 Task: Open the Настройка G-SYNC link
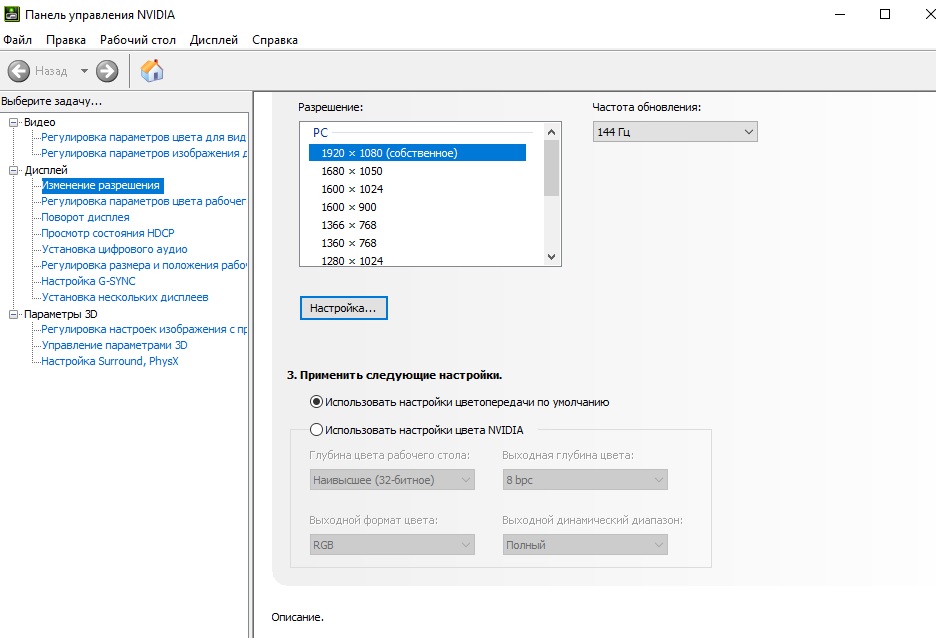tap(88, 281)
